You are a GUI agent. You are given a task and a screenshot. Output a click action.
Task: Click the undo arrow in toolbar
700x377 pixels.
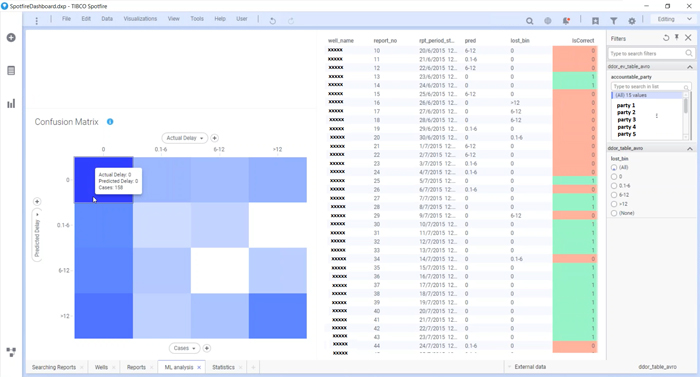point(272,21)
